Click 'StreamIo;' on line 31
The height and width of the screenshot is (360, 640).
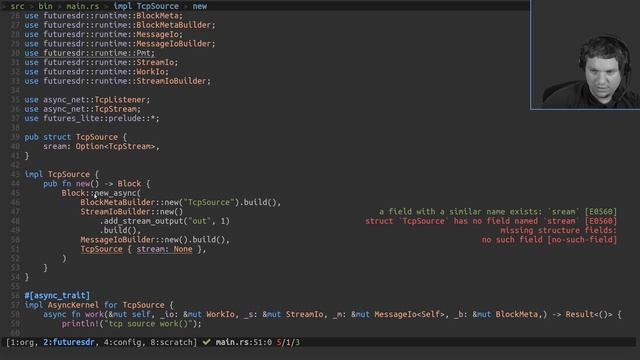click(157, 62)
